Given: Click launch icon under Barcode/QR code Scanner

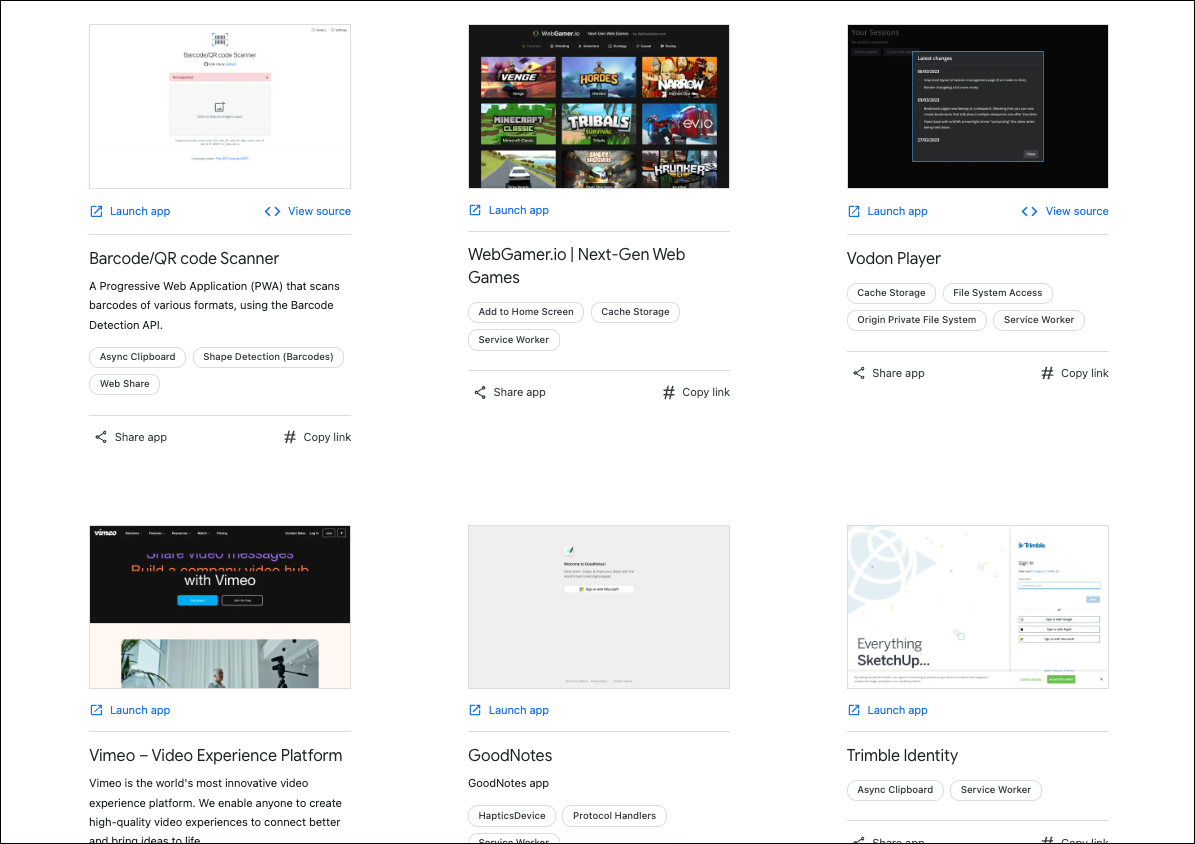Looking at the screenshot, I should tap(97, 211).
